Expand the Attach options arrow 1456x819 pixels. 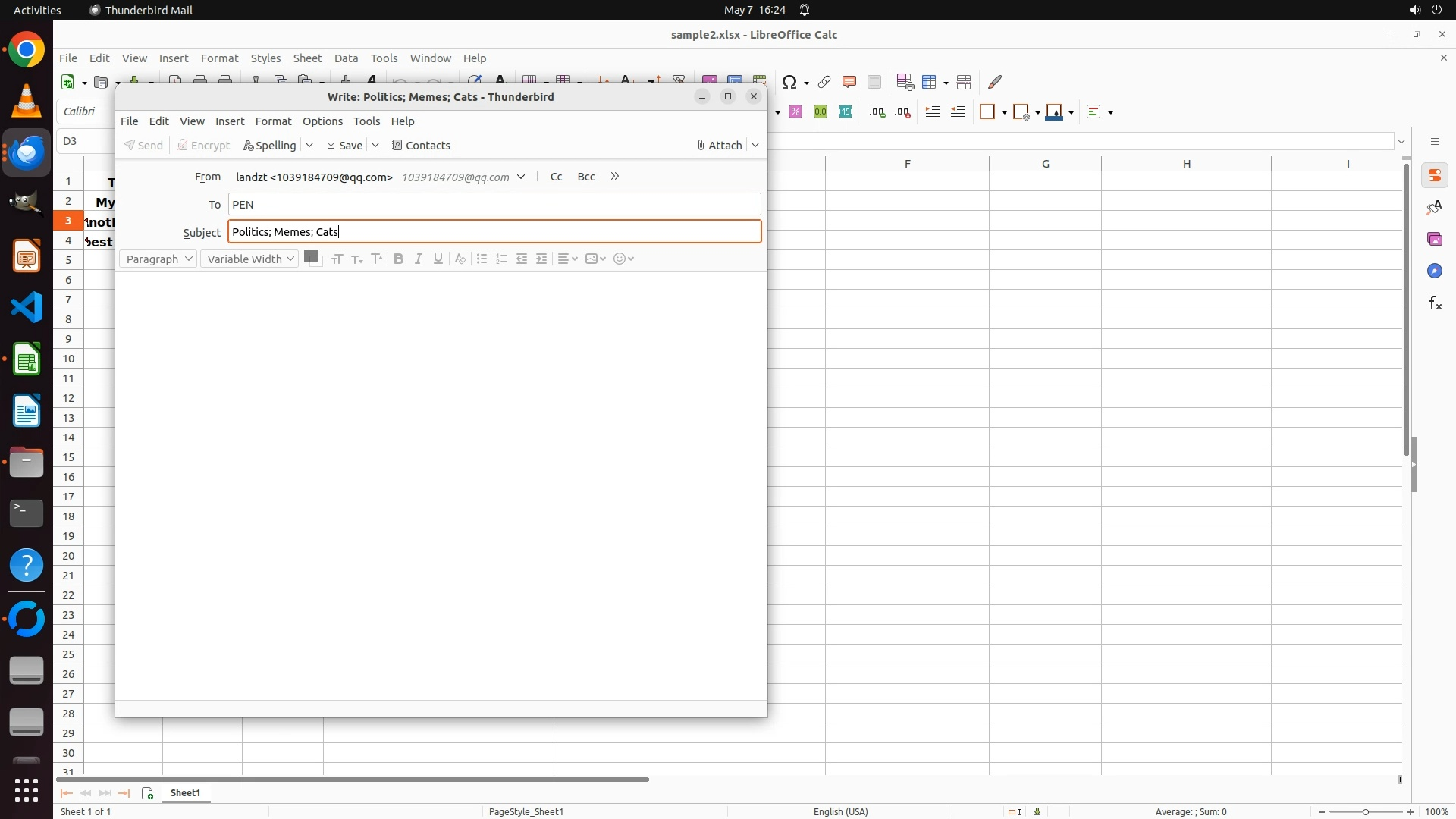pyautogui.click(x=755, y=146)
